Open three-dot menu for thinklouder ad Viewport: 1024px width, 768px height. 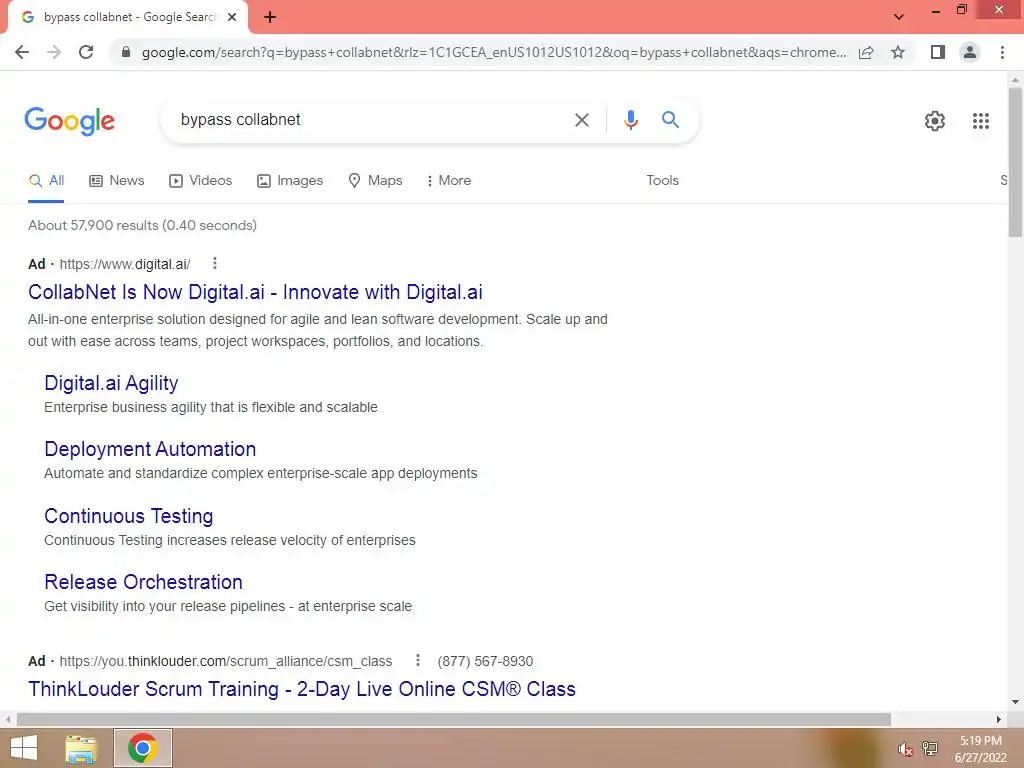pyautogui.click(x=418, y=660)
